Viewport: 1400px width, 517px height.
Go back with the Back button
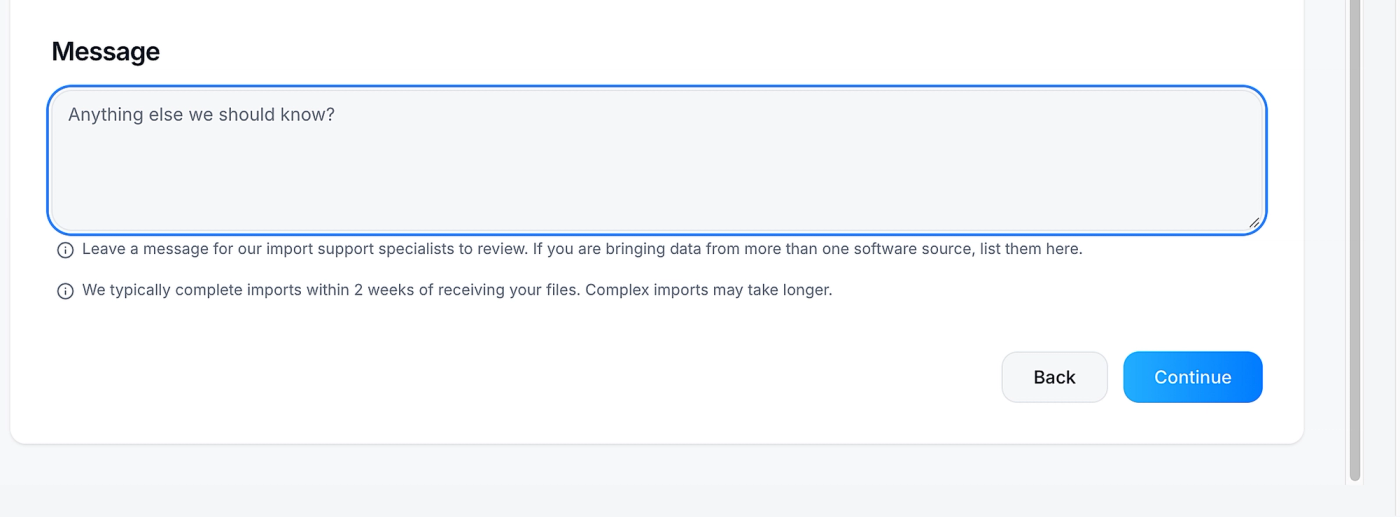(1054, 377)
